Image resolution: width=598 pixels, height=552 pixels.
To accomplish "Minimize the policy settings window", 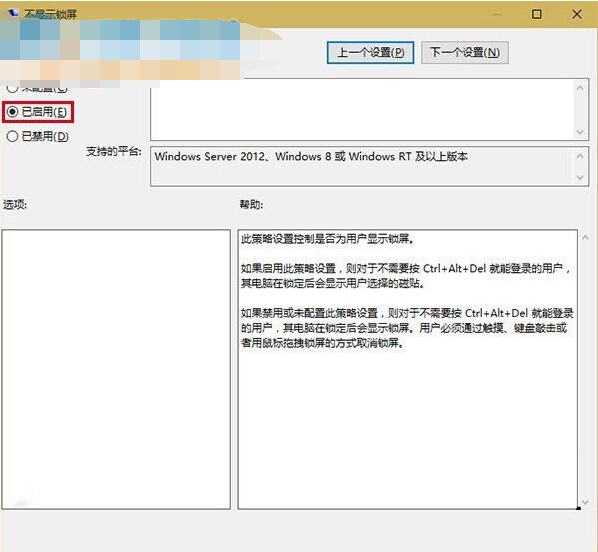I will (497, 14).
